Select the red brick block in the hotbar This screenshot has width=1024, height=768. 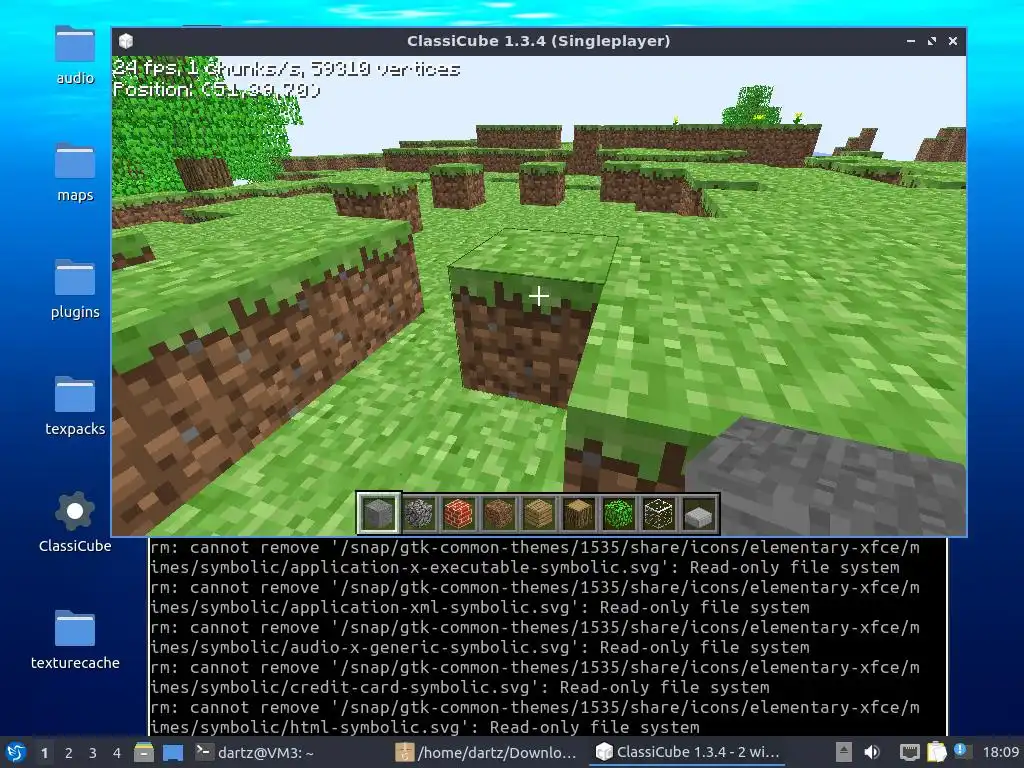click(x=458, y=513)
